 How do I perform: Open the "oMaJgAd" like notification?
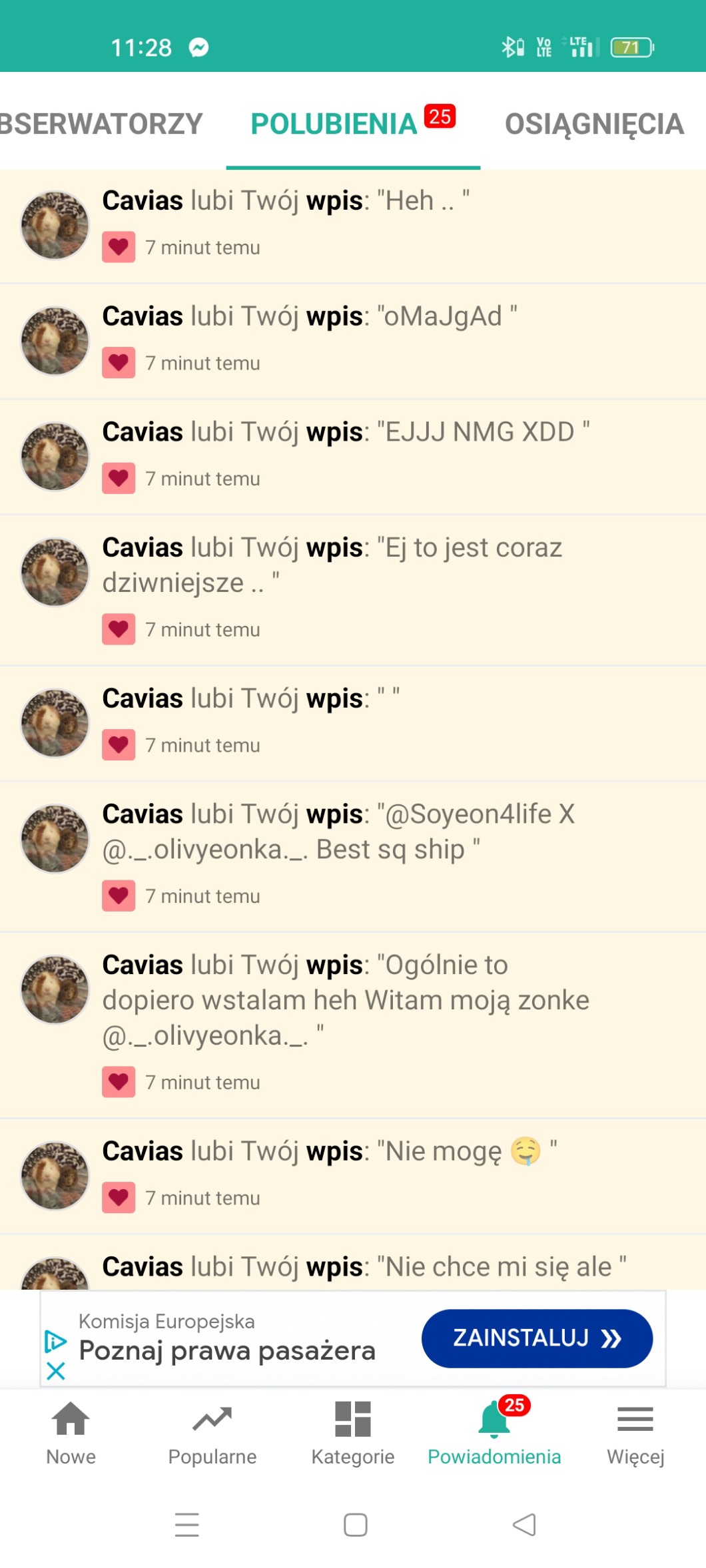pos(353,341)
